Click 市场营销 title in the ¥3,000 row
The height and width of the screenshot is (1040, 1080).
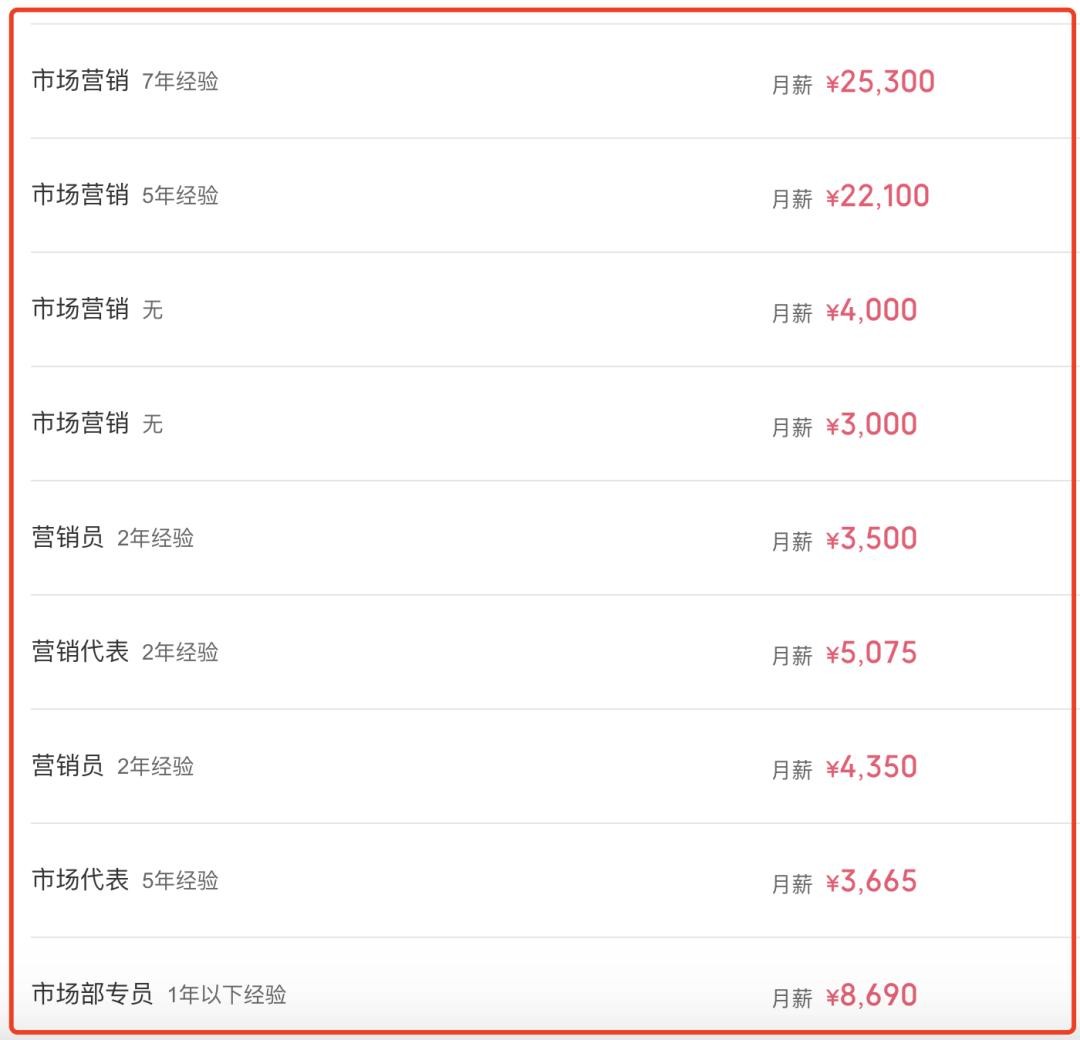[x=80, y=423]
